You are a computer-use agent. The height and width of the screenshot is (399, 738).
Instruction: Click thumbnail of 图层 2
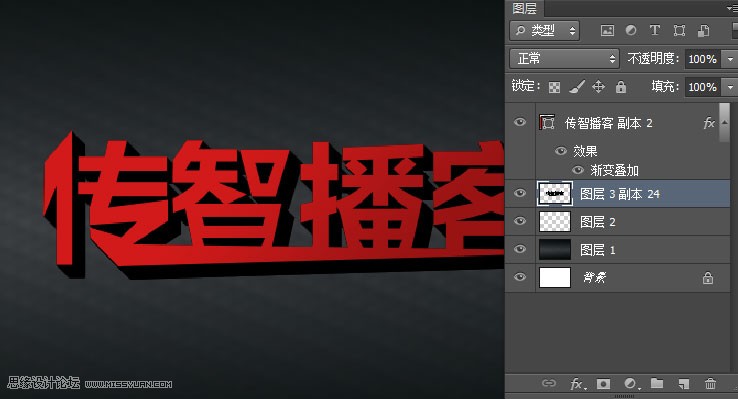click(x=554, y=221)
